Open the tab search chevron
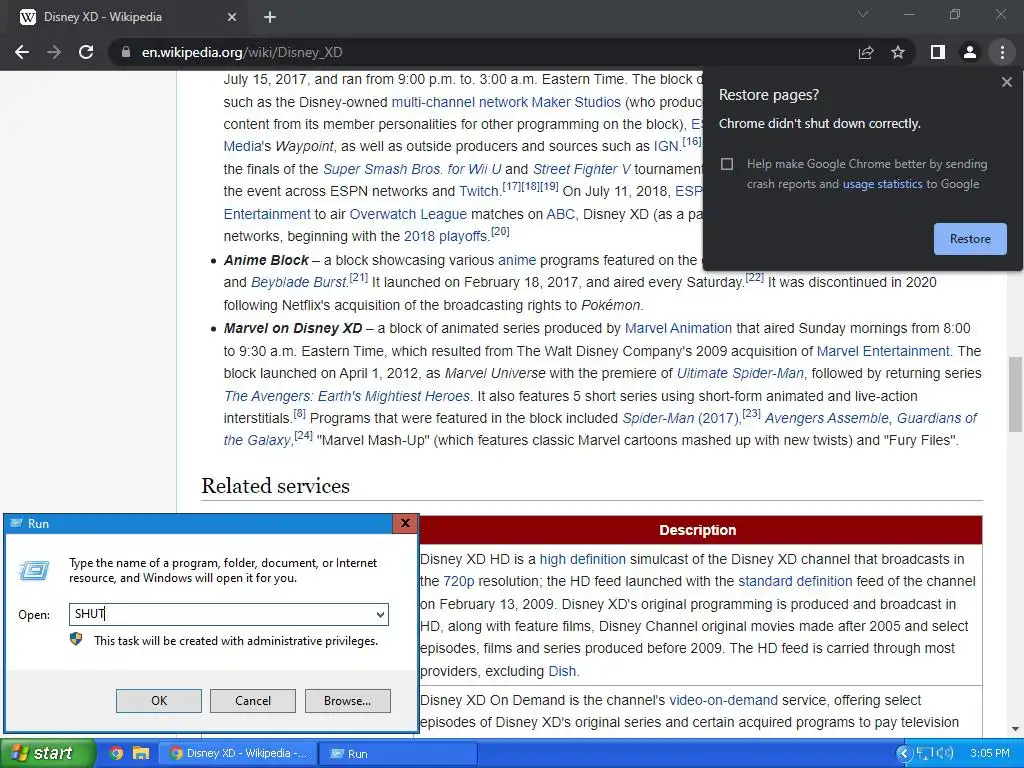 pos(863,14)
